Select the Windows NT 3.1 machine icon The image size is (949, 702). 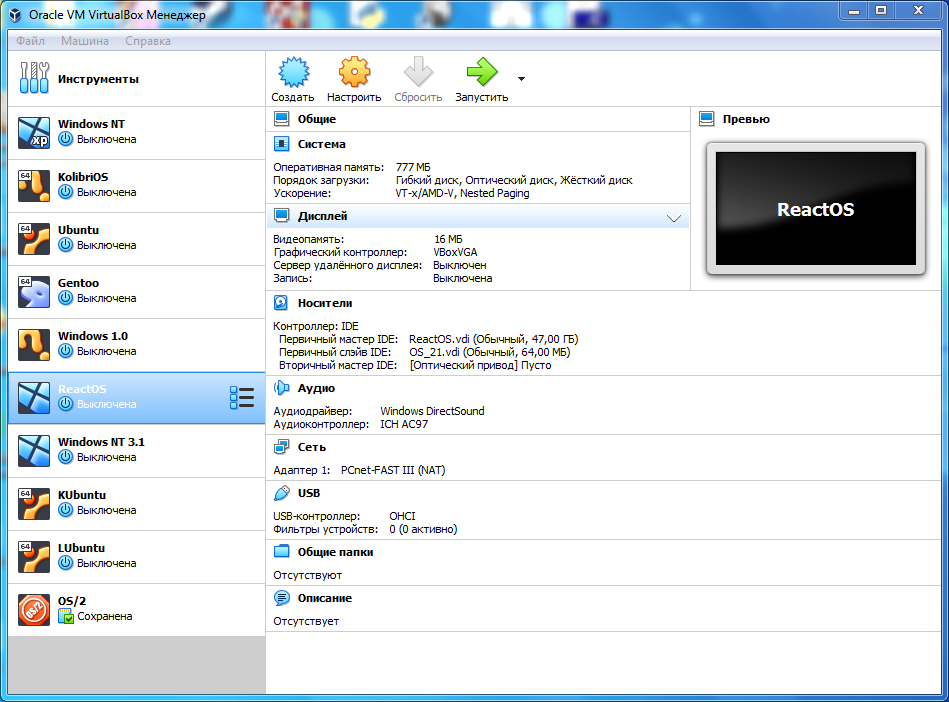click(34, 450)
